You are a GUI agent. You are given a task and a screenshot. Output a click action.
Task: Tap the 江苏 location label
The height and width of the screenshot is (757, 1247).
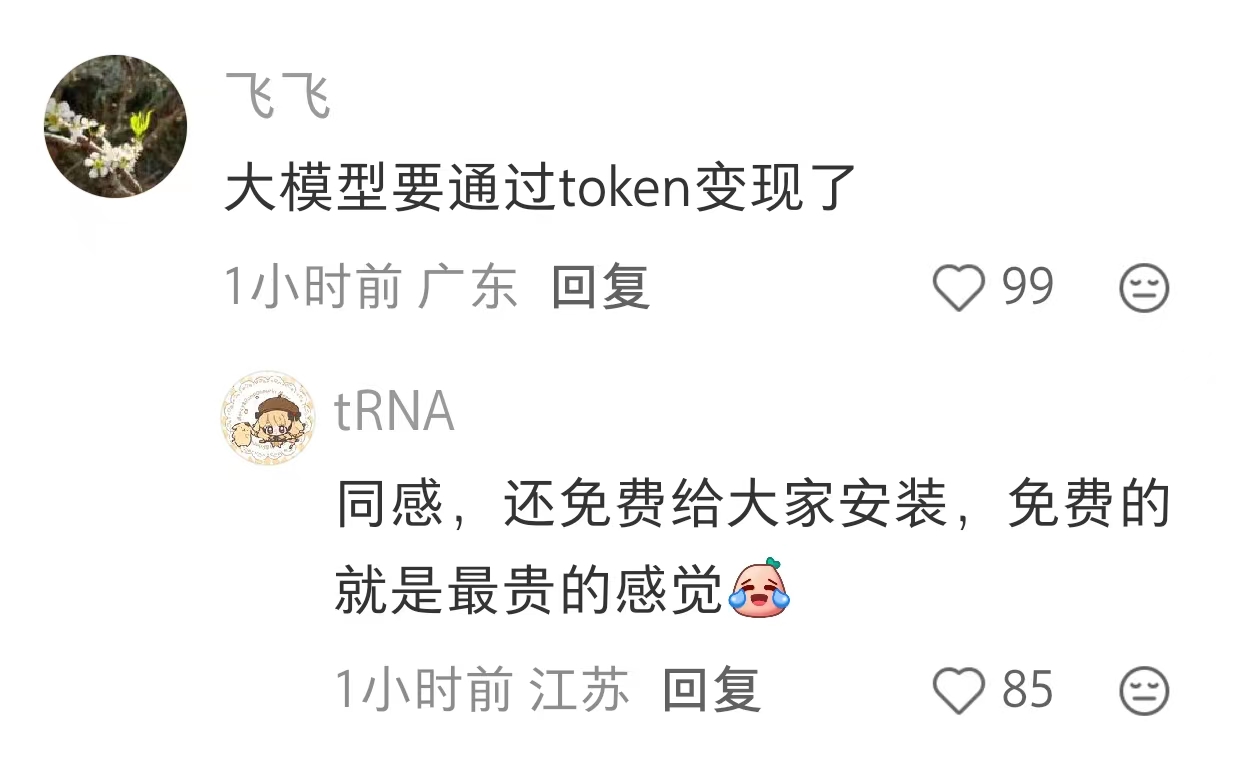579,690
